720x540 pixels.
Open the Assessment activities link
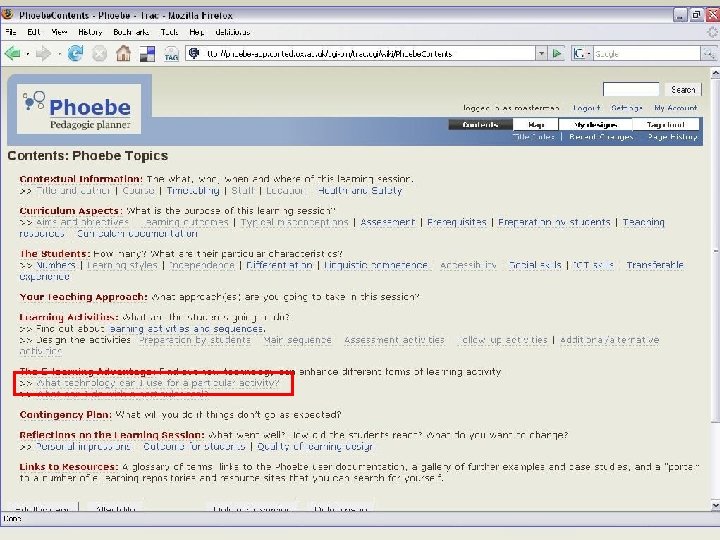point(394,340)
